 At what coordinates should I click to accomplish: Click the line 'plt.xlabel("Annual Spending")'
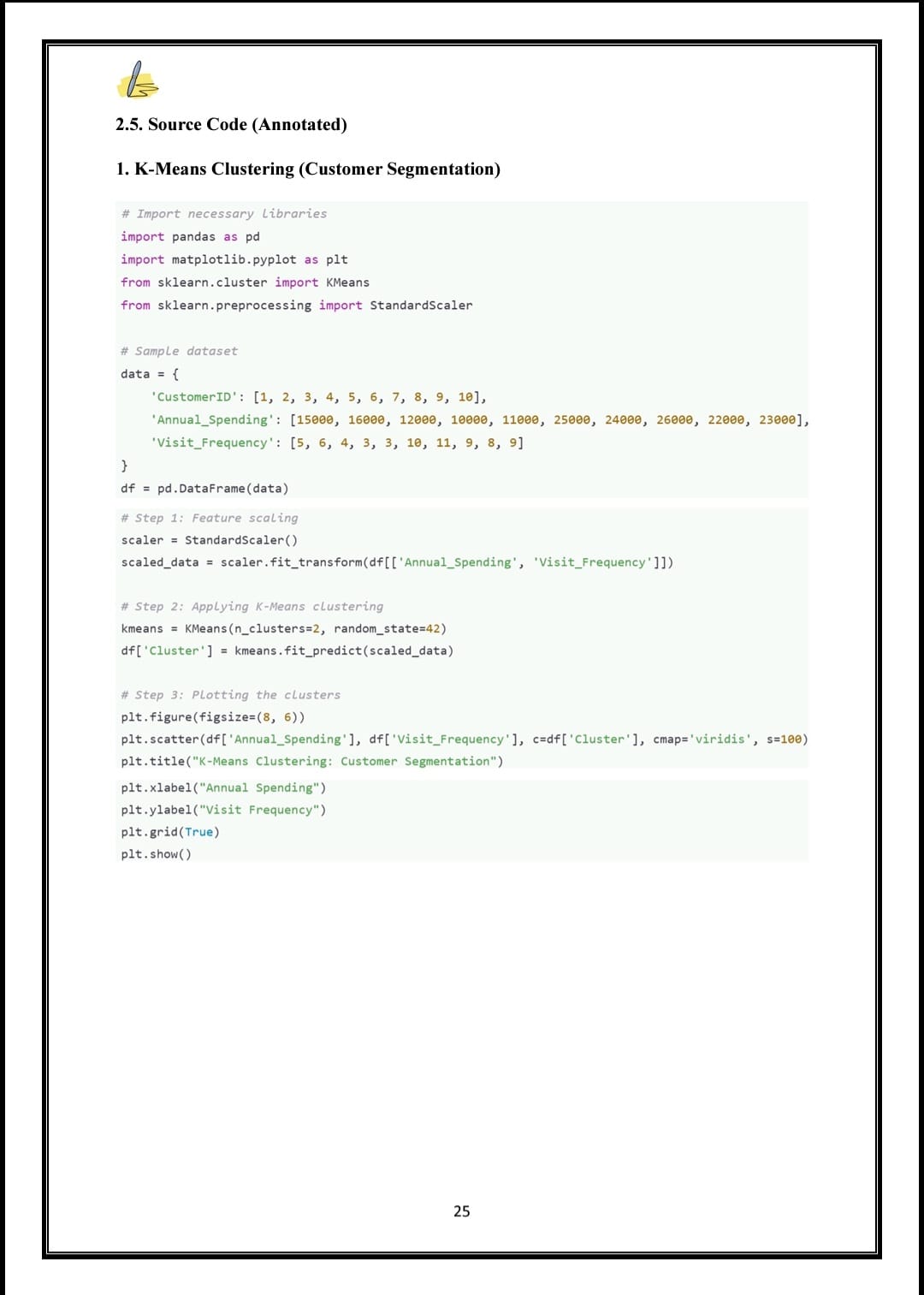coord(223,787)
